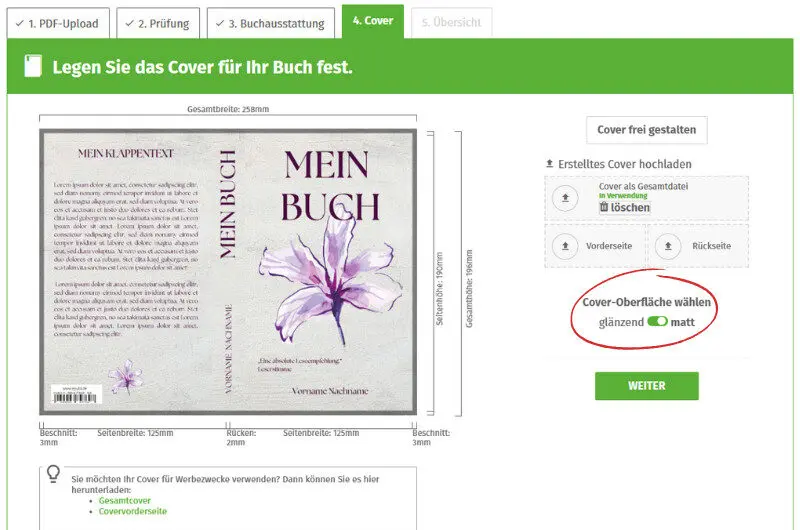Open the 2. Prüfung tab
This screenshot has width=800, height=530.
pos(159,22)
